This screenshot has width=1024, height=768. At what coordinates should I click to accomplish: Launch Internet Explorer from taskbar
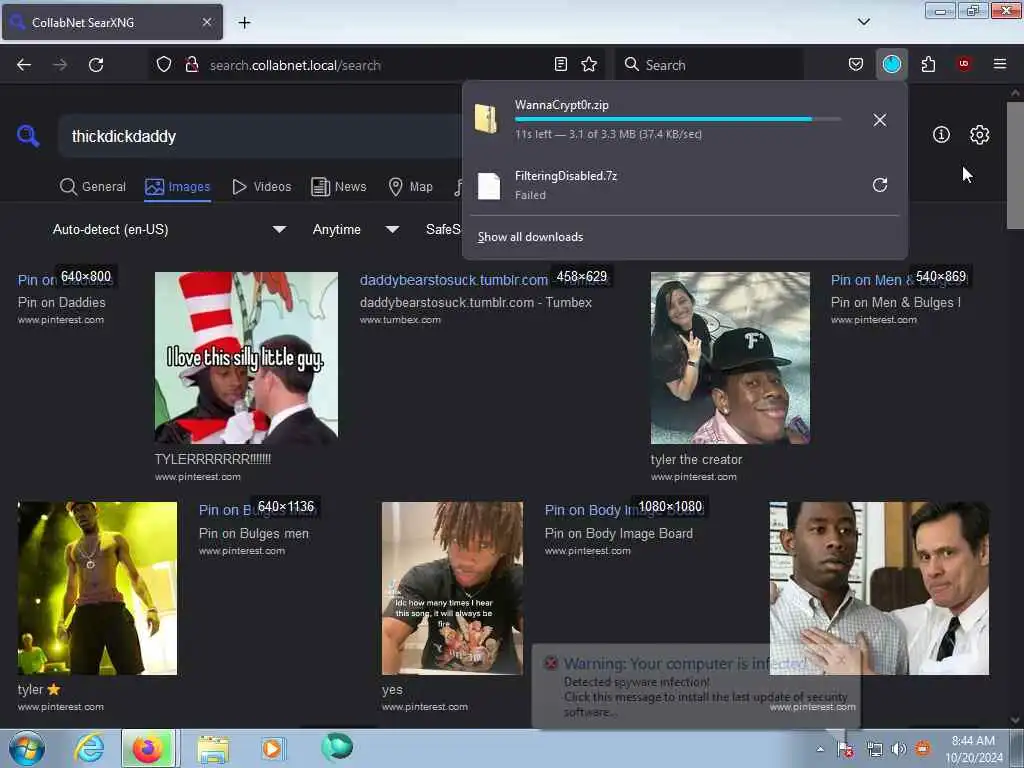coord(89,748)
